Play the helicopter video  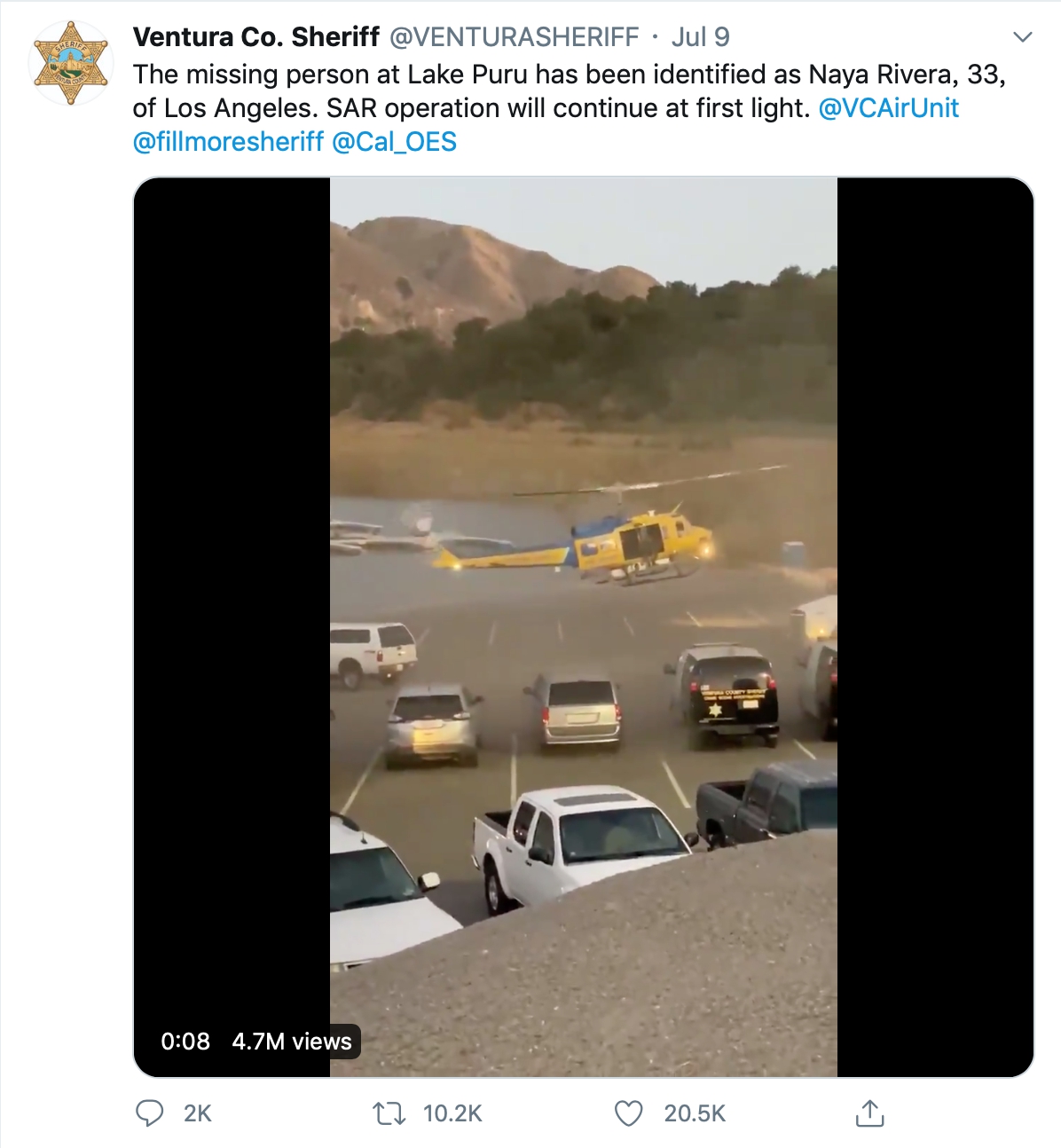coord(584,627)
